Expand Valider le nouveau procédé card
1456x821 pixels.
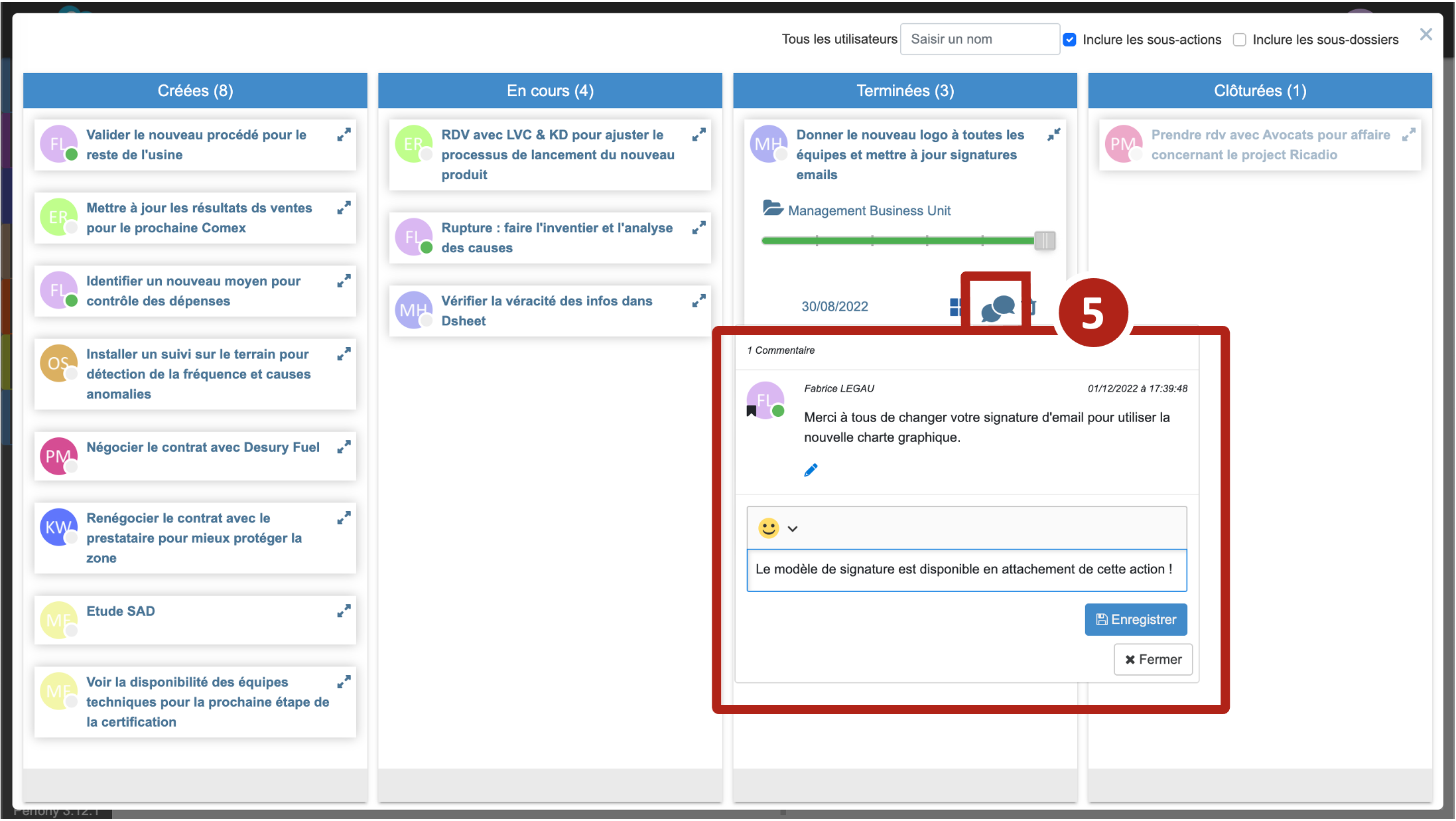pos(344,135)
